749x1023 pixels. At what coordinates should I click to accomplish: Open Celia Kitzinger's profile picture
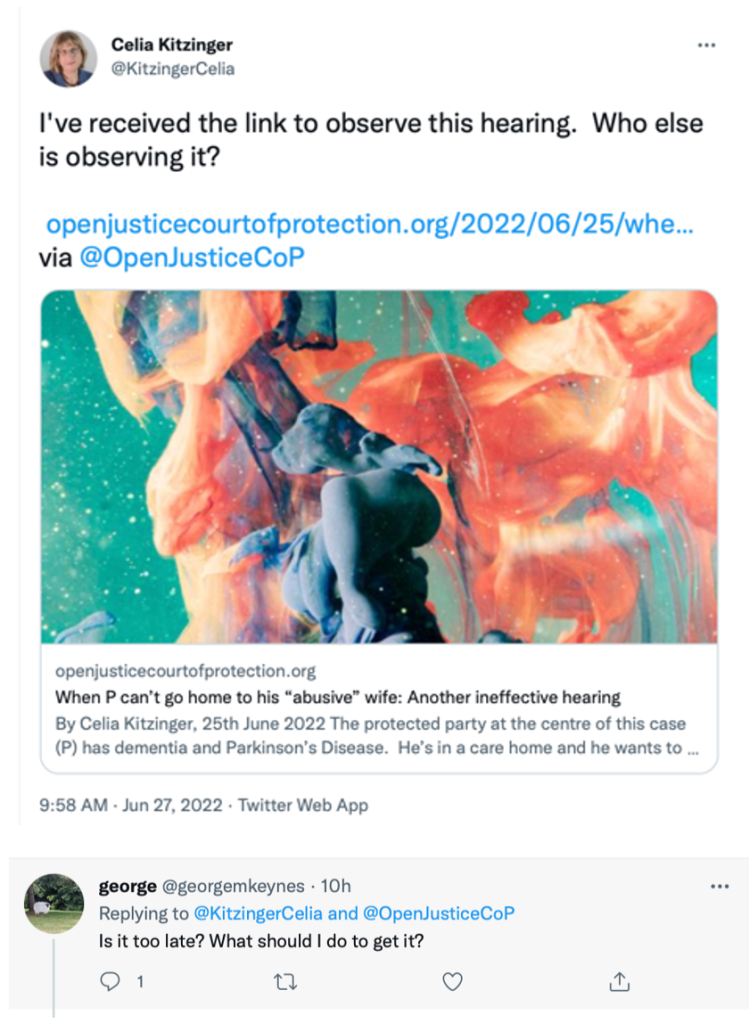pos(68,58)
